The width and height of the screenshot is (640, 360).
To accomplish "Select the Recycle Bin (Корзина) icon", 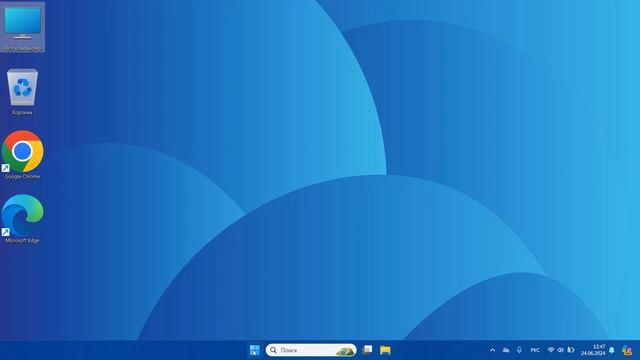I will click(x=22, y=92).
